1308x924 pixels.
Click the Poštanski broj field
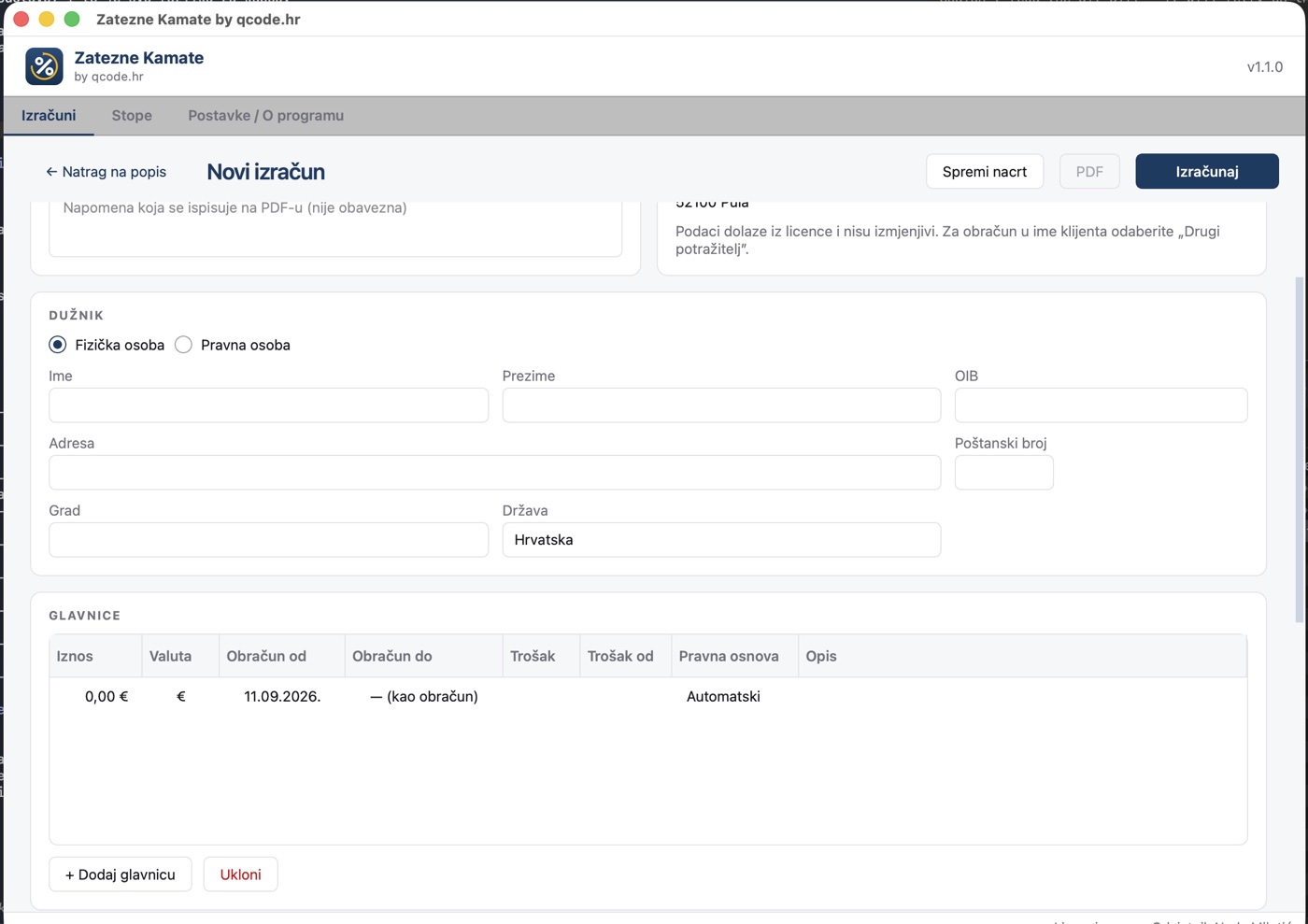[x=1003, y=473]
